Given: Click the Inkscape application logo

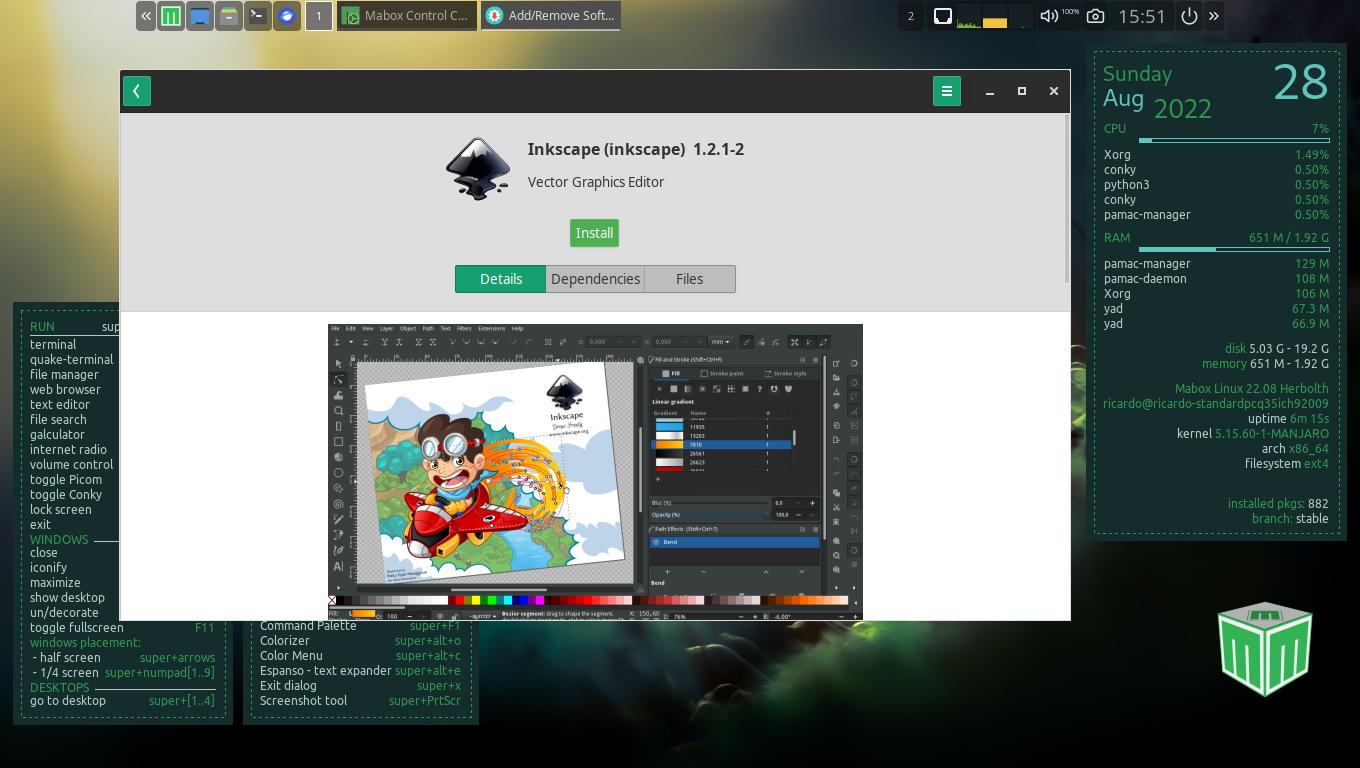Looking at the screenshot, I should click(478, 168).
